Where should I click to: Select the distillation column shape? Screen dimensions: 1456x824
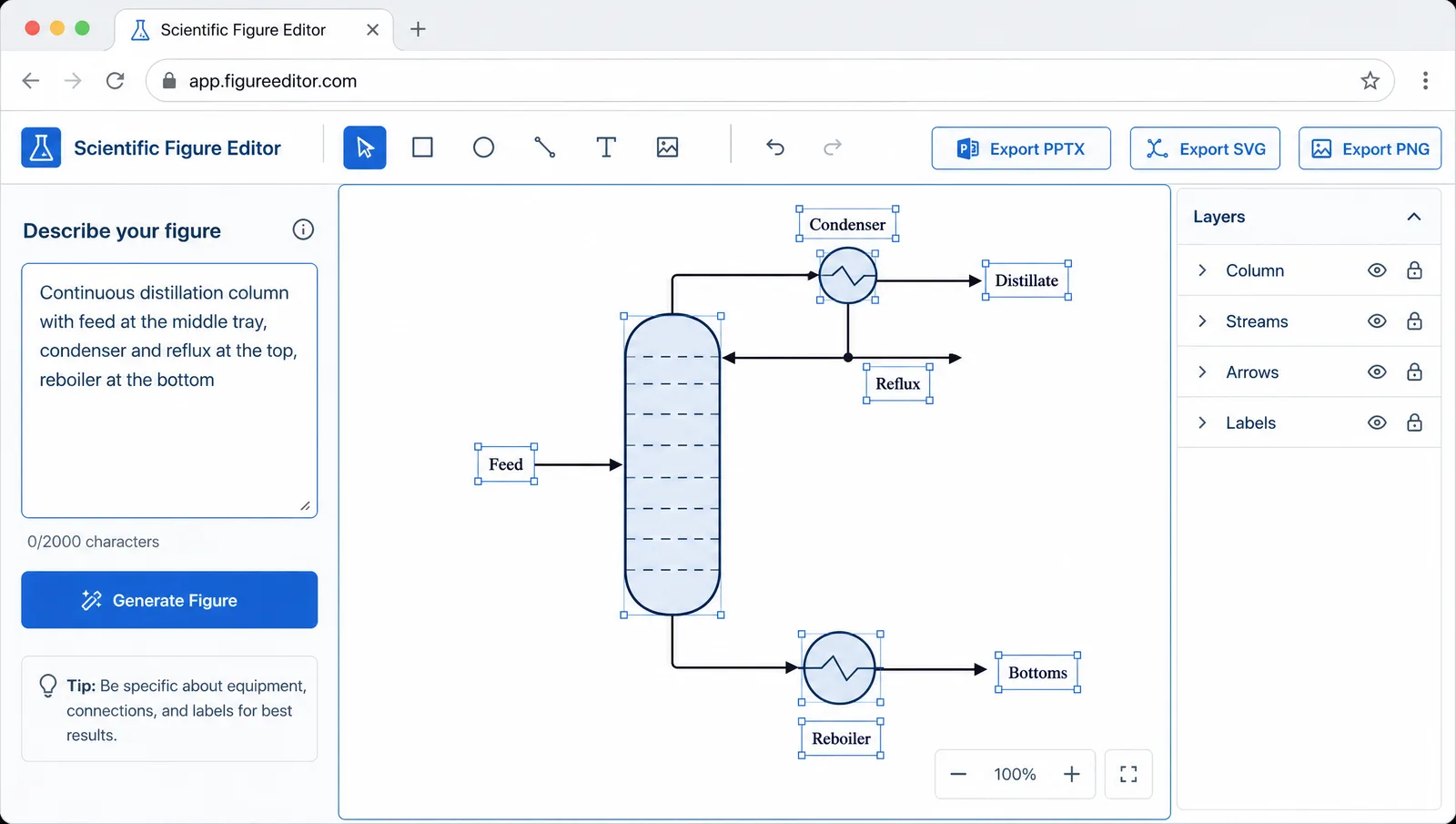tap(672, 465)
